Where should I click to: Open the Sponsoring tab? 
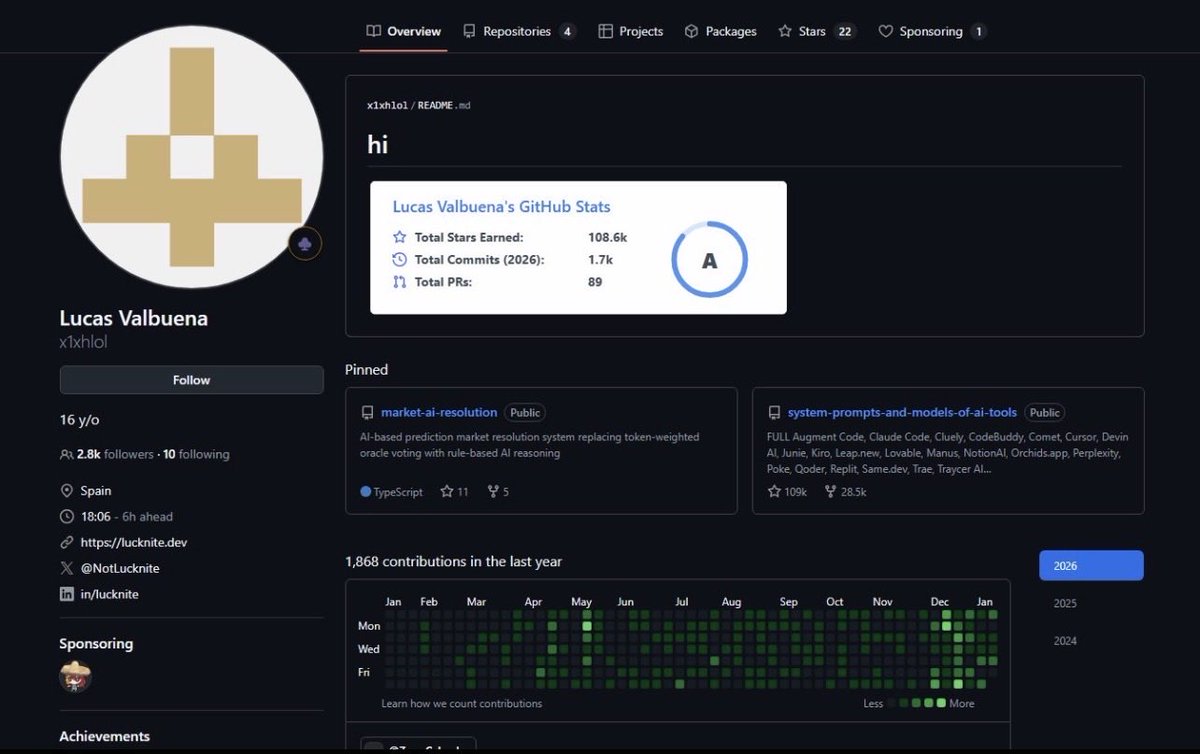pos(932,31)
